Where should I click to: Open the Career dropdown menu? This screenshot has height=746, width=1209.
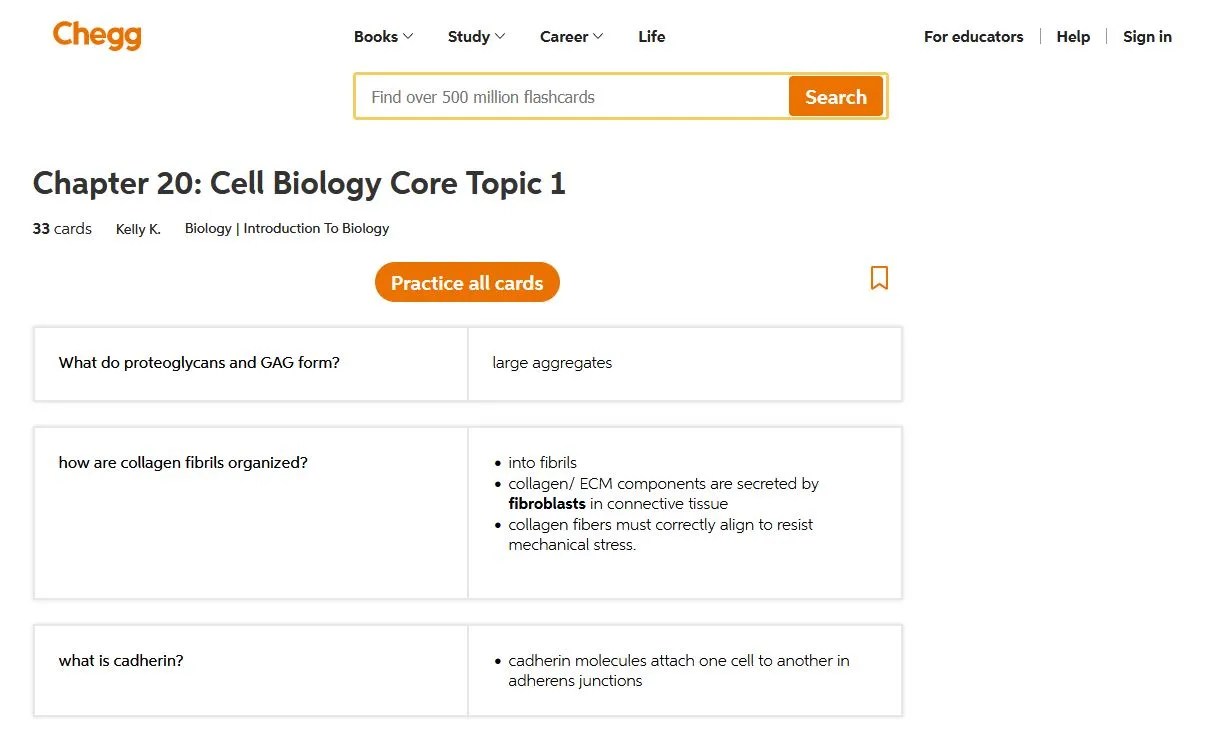coord(570,36)
